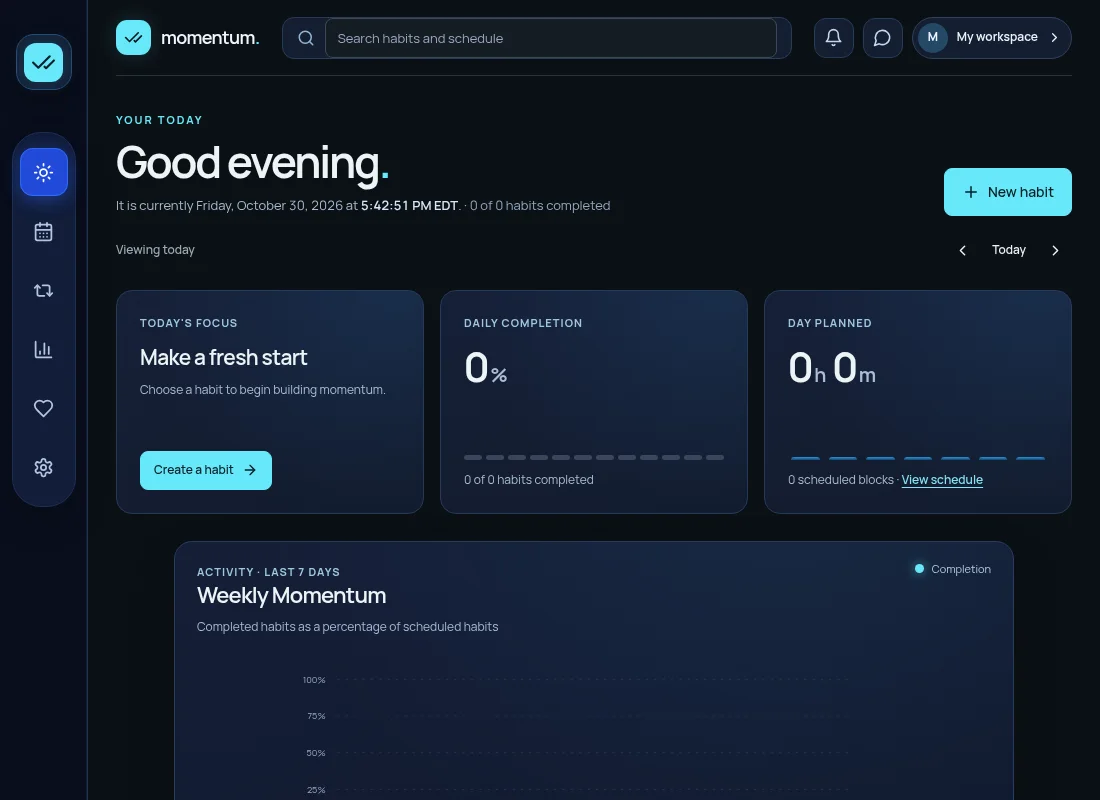Click the Today date label
This screenshot has height=800, width=1100.
[1009, 250]
